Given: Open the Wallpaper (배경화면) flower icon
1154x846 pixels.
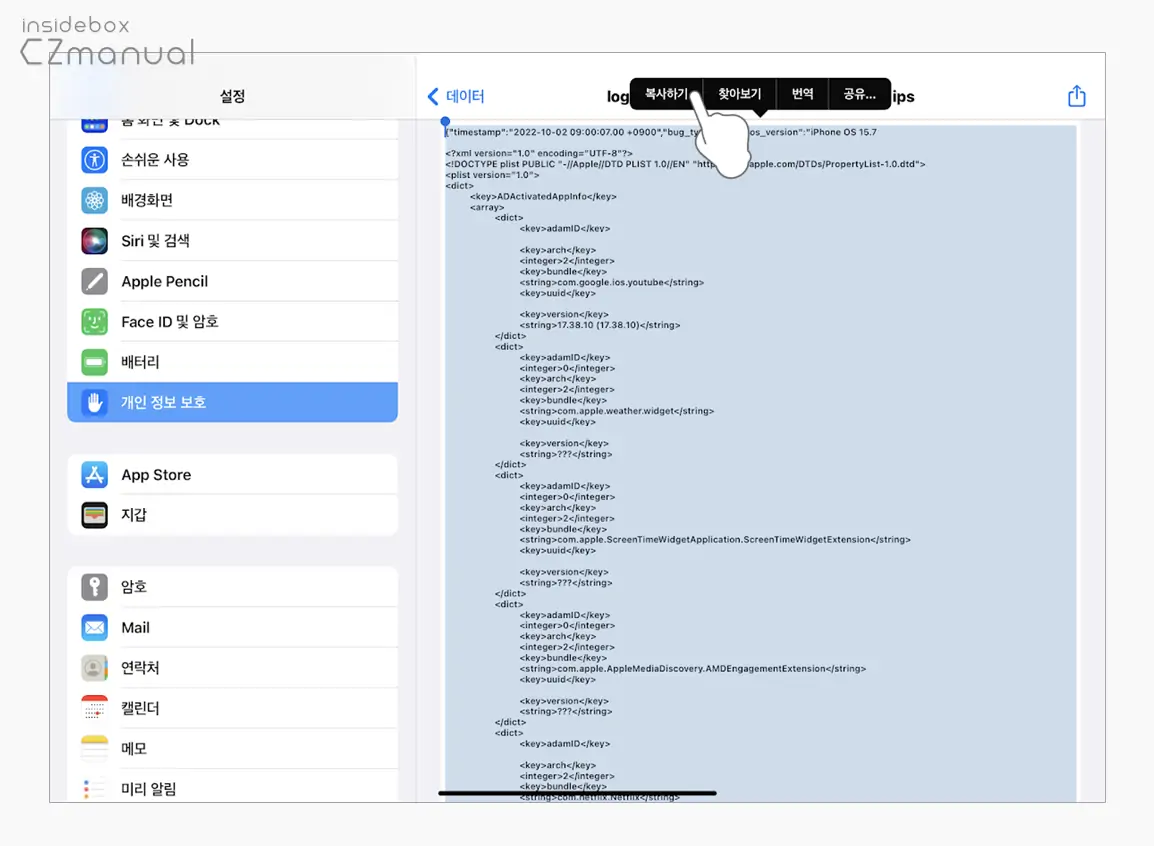Looking at the screenshot, I should [x=94, y=200].
